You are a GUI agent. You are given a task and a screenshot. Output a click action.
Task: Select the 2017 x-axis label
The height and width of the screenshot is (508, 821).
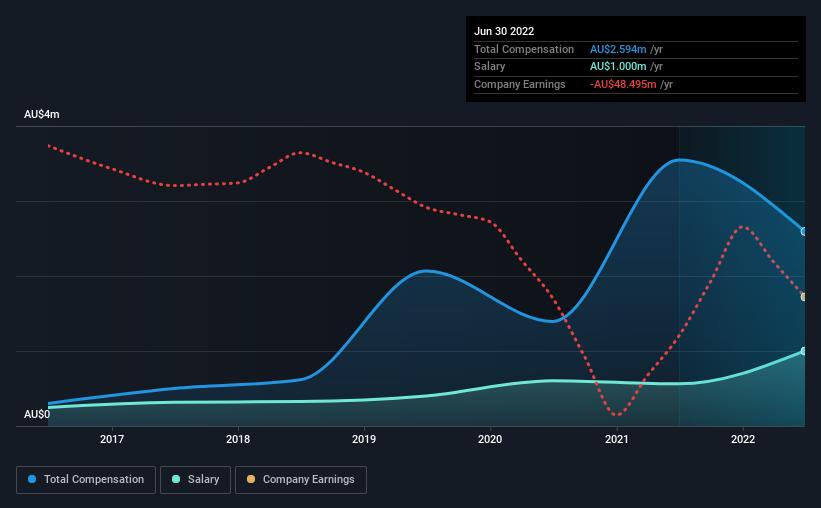[x=112, y=439]
